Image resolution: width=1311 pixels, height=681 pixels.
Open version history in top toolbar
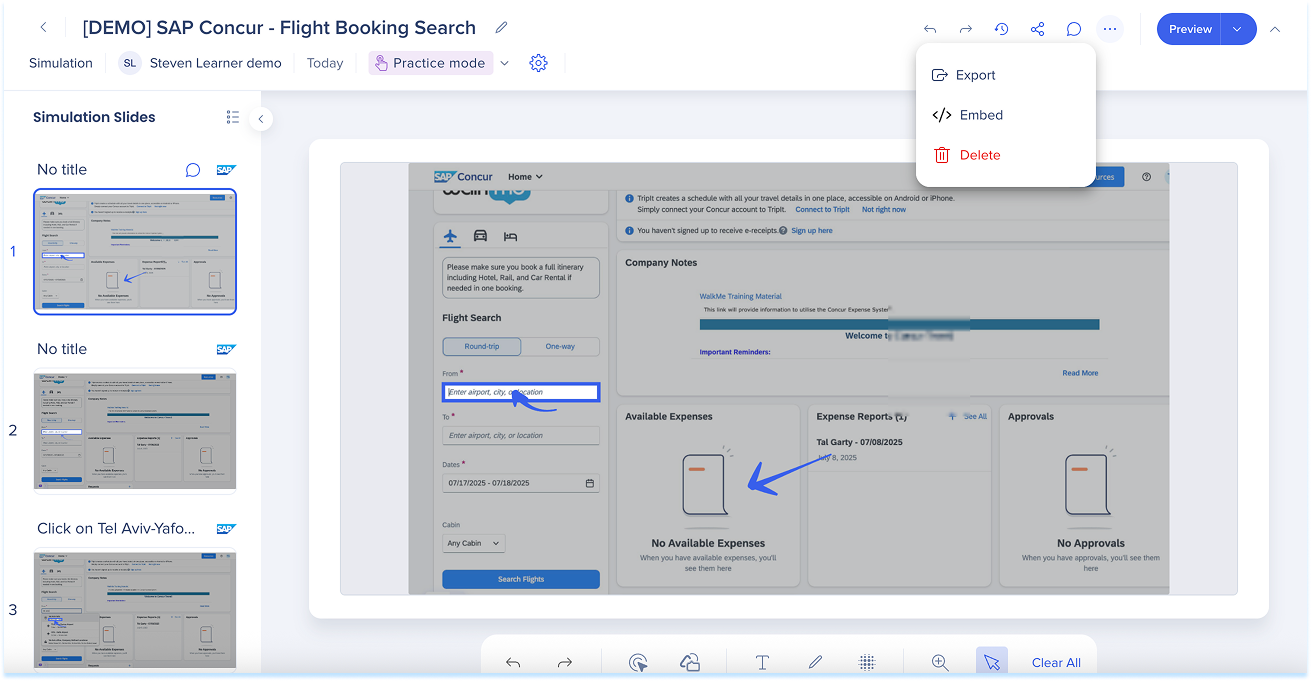pyautogui.click(x=1001, y=29)
